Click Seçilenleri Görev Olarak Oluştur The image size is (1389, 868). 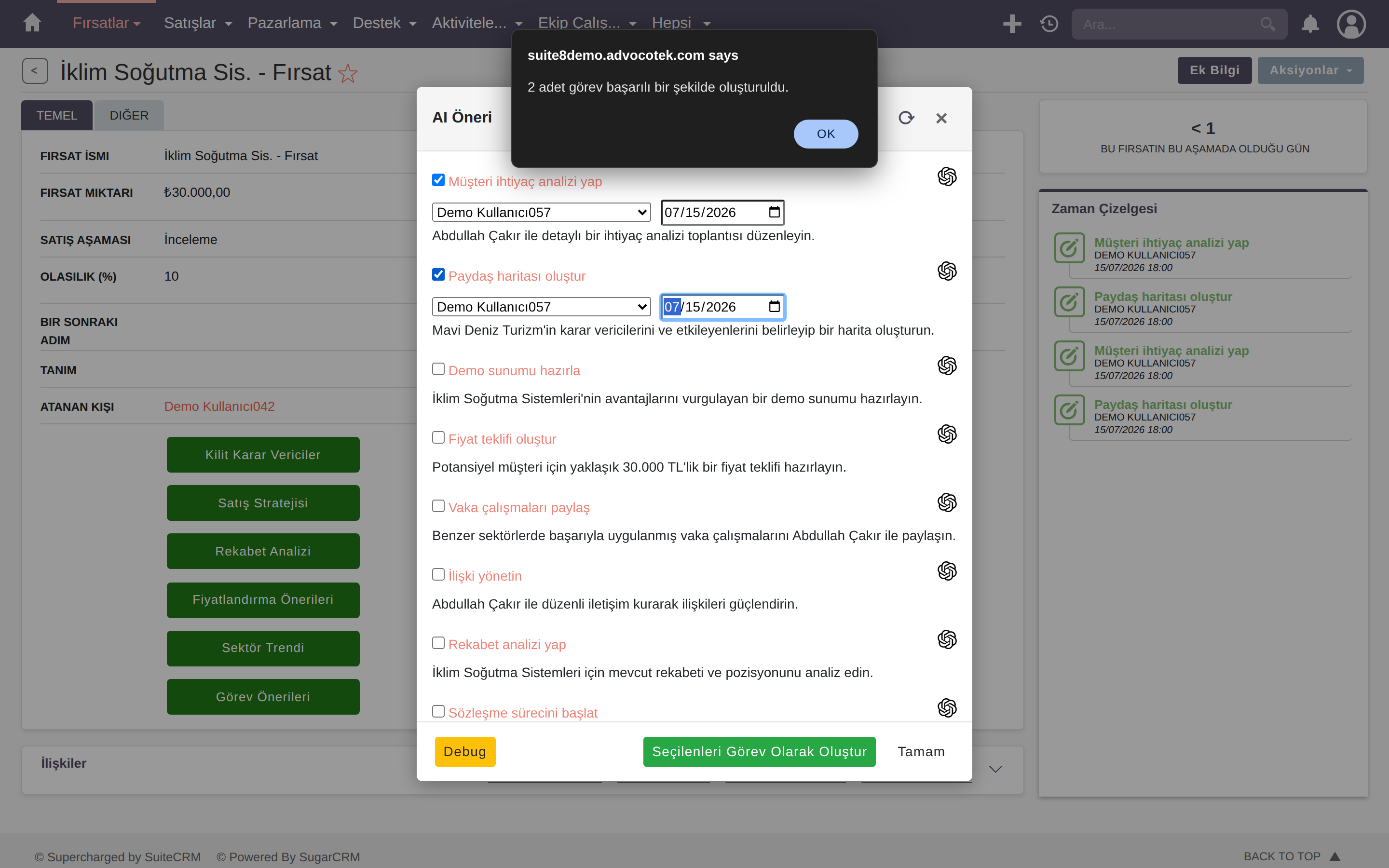coord(759,751)
